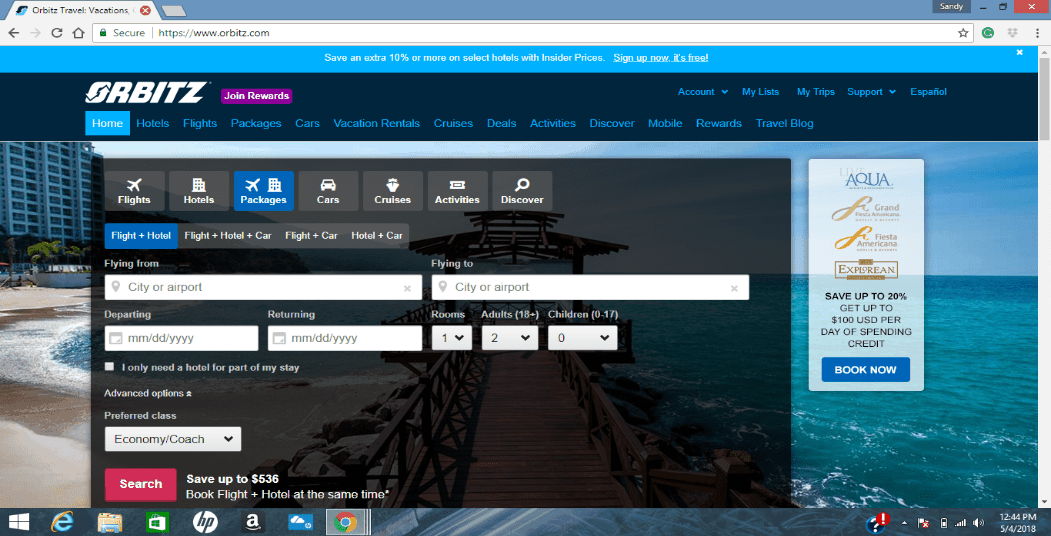Screen dimensions: 1051x536
Task: Open the Activities ticket search tab
Action: click(457, 191)
